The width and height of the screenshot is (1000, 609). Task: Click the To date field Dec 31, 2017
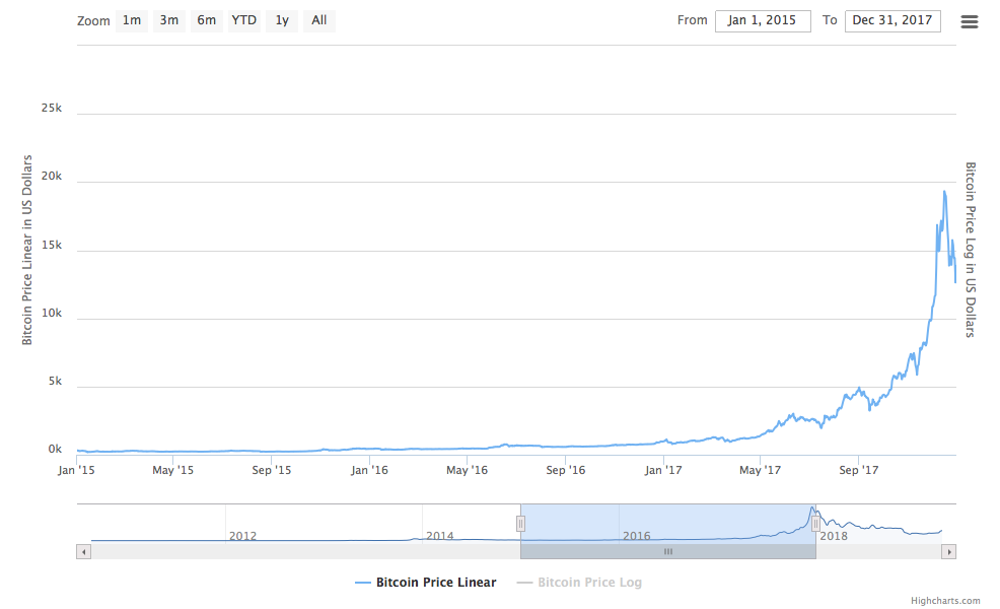click(x=892, y=20)
